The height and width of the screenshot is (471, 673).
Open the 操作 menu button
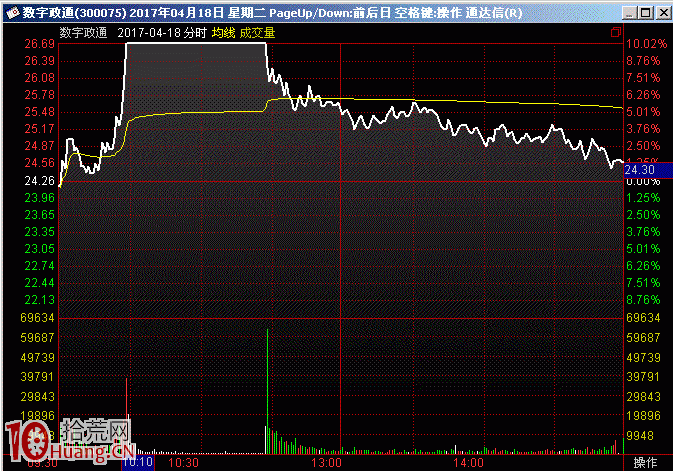point(645,462)
